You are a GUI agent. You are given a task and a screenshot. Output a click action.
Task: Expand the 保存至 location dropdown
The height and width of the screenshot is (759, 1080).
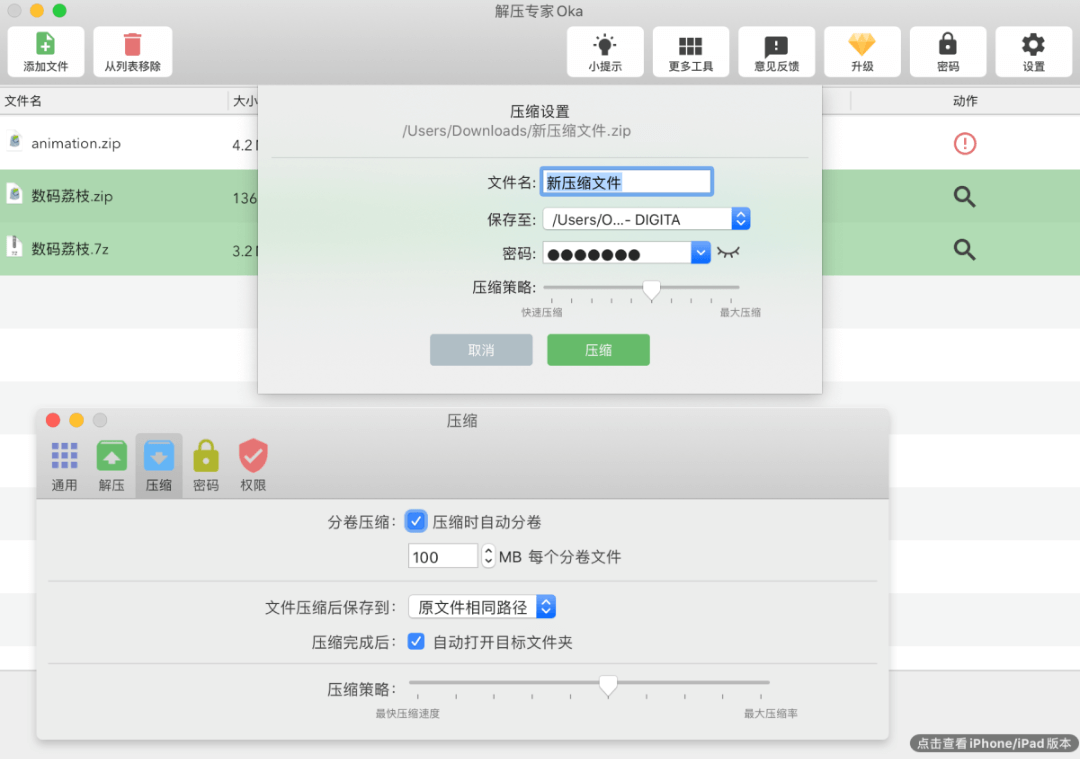[740, 219]
